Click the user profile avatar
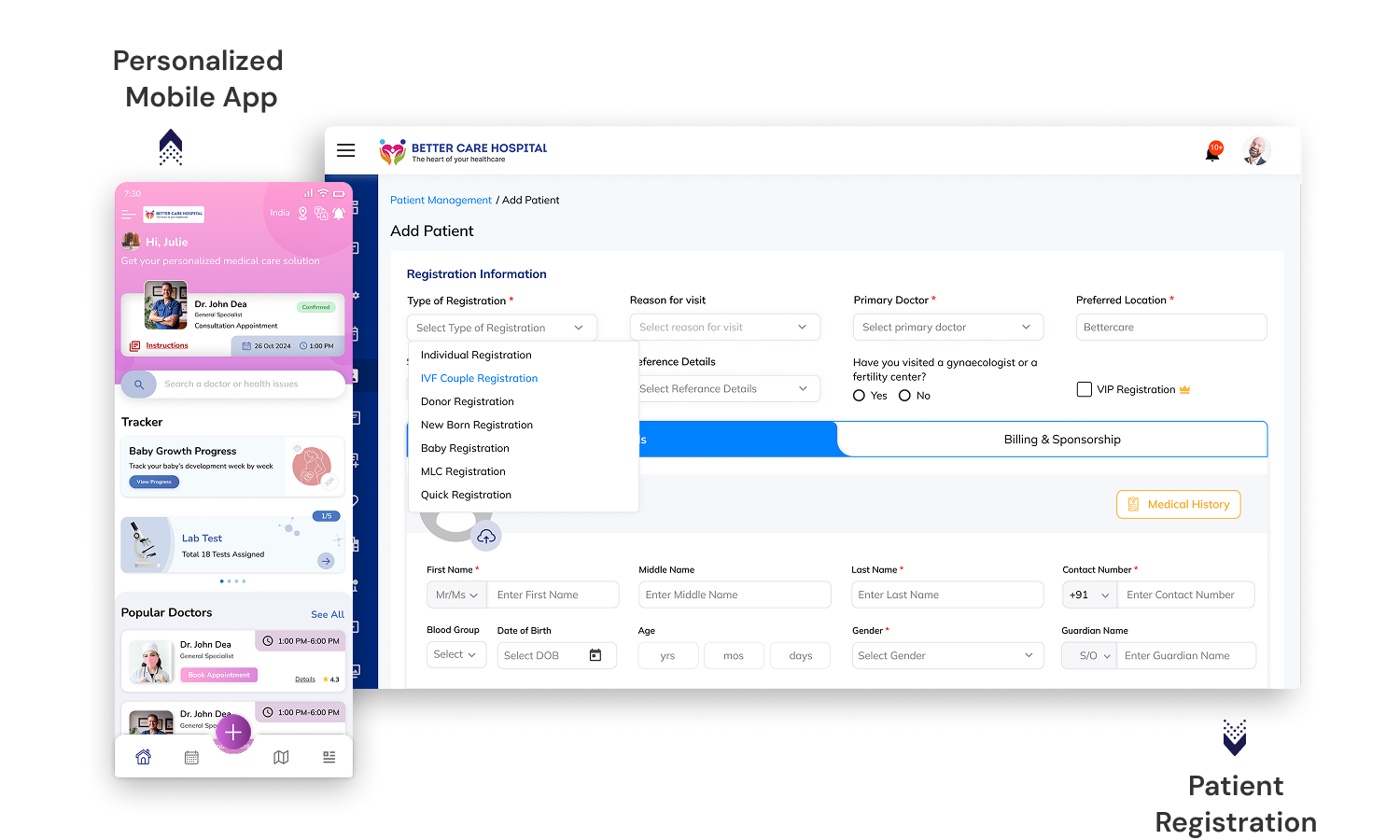 pos(1256,150)
